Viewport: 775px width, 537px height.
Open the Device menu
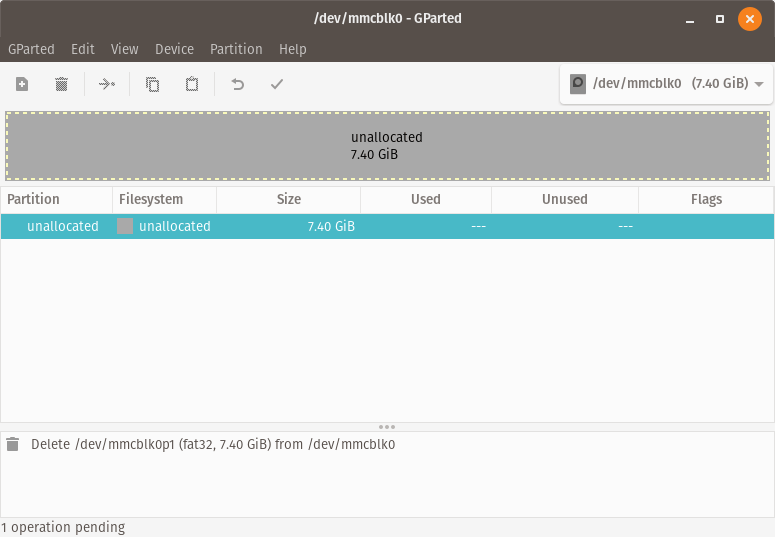(174, 49)
